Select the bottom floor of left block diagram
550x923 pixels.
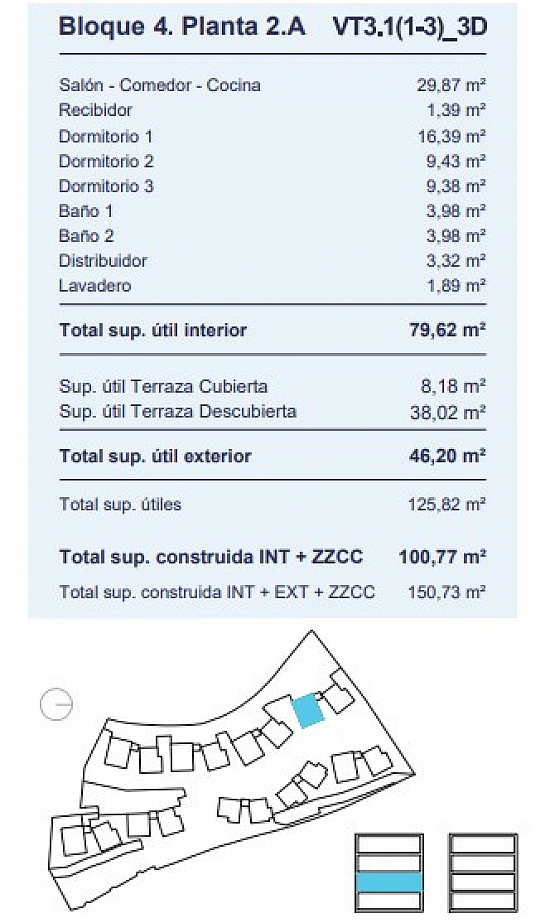tap(389, 901)
